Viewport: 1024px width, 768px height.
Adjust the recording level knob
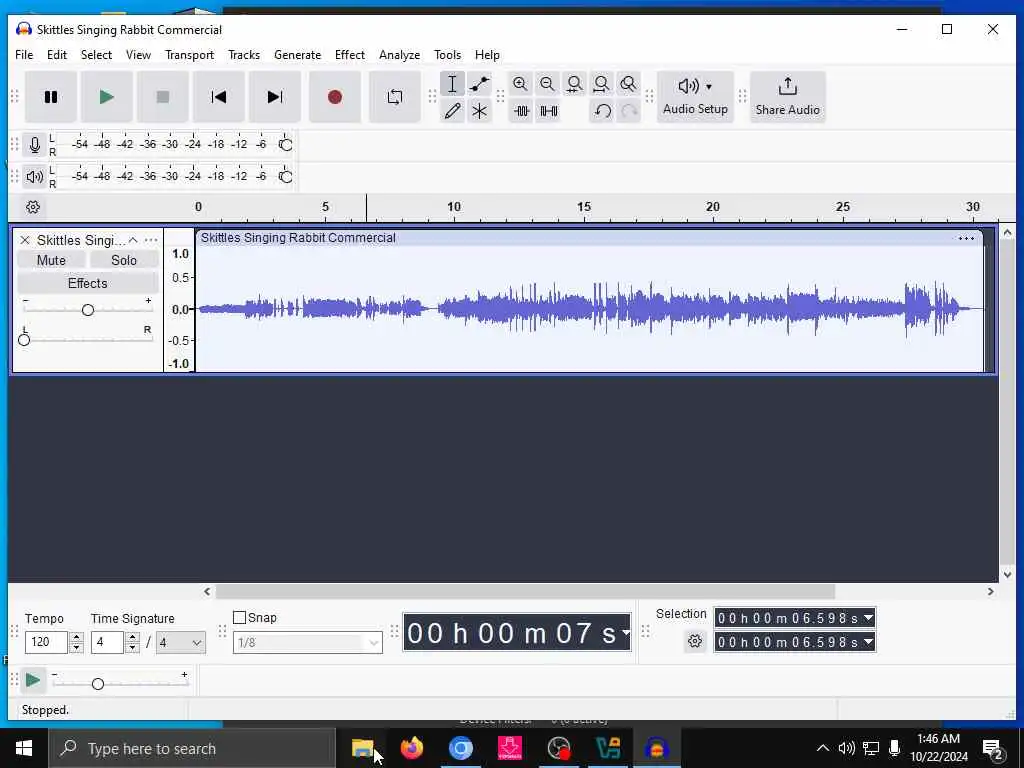pos(285,144)
